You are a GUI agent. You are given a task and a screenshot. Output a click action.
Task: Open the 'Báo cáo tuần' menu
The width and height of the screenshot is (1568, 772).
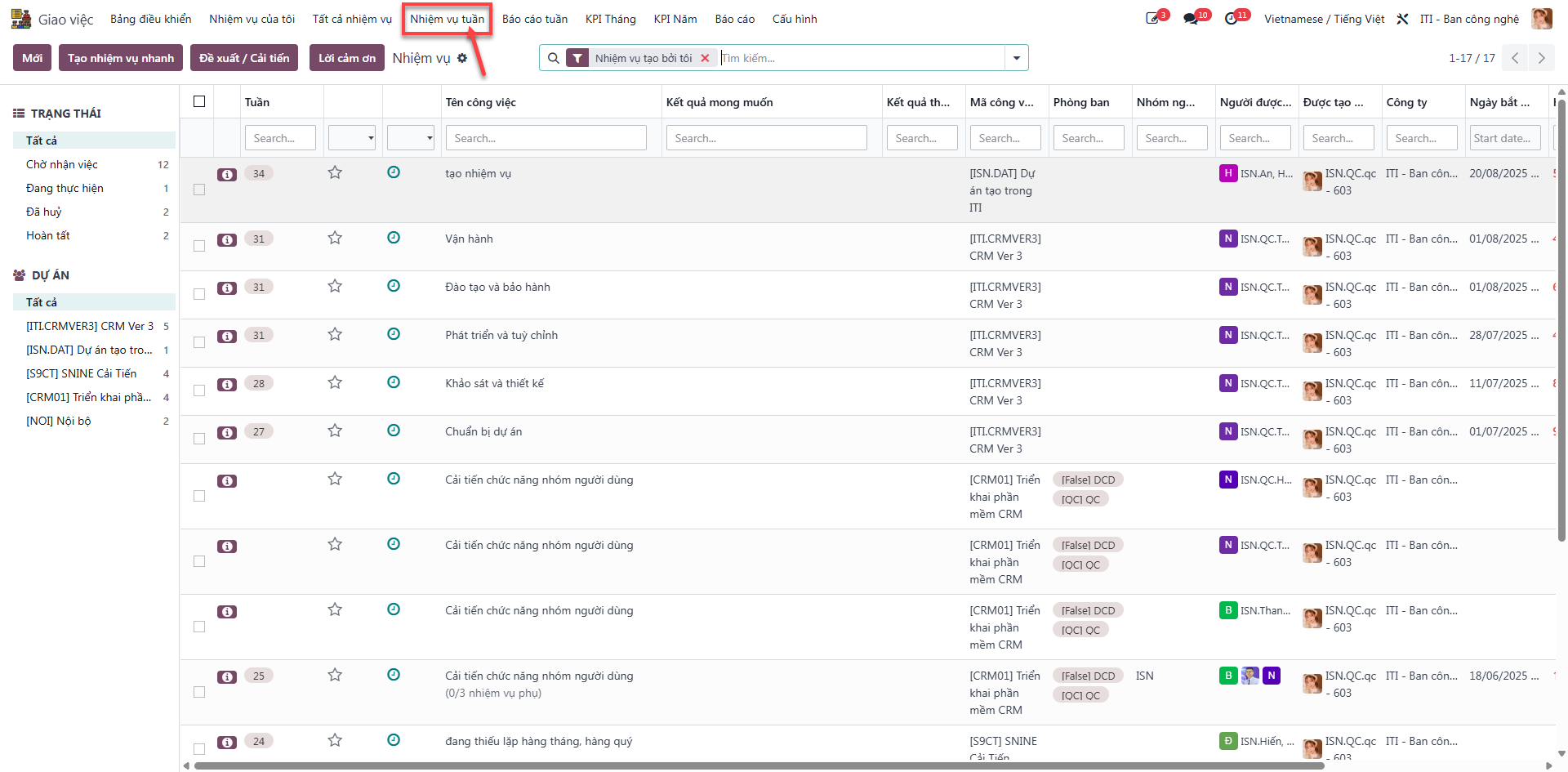[x=535, y=19]
